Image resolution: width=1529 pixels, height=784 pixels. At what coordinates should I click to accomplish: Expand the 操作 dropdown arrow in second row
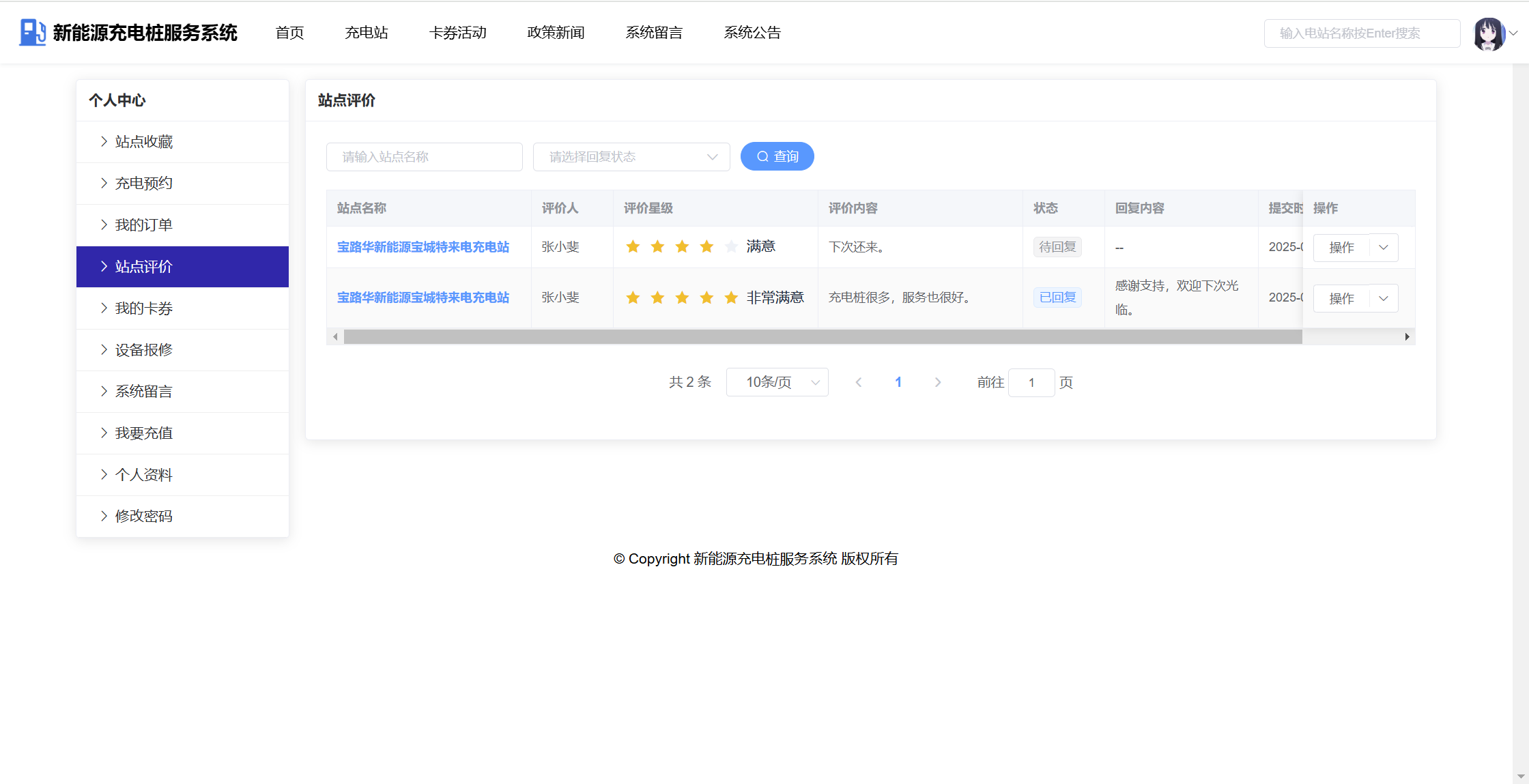pos(1384,299)
